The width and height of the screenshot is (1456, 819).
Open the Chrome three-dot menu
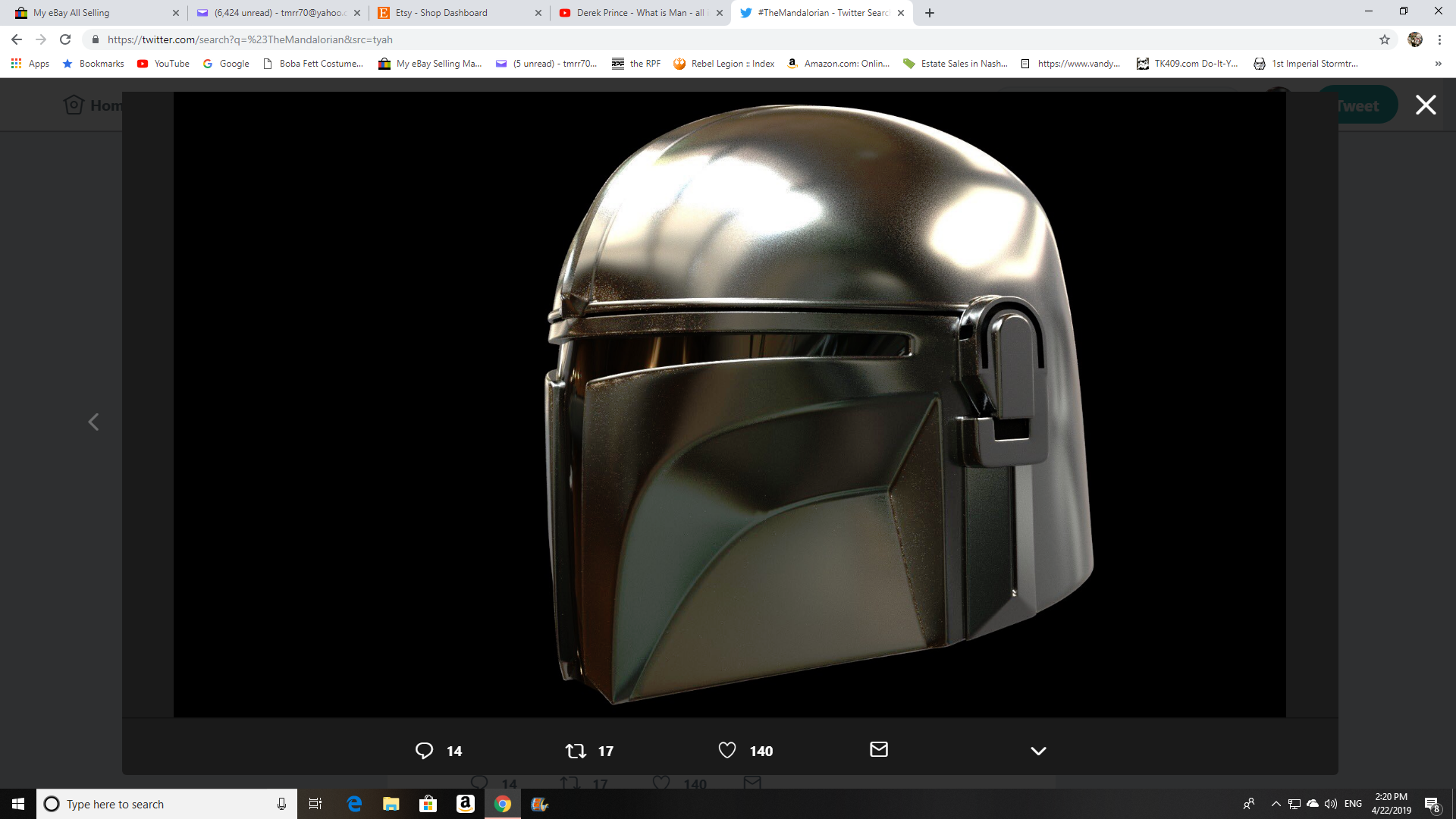tap(1439, 39)
